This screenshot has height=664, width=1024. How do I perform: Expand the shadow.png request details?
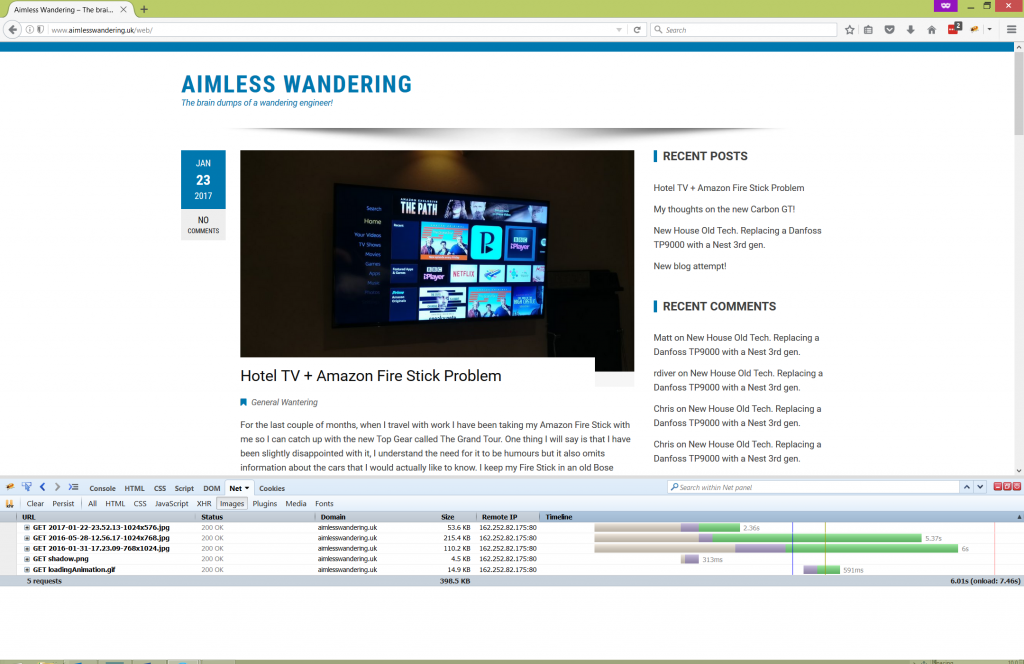coord(24,558)
